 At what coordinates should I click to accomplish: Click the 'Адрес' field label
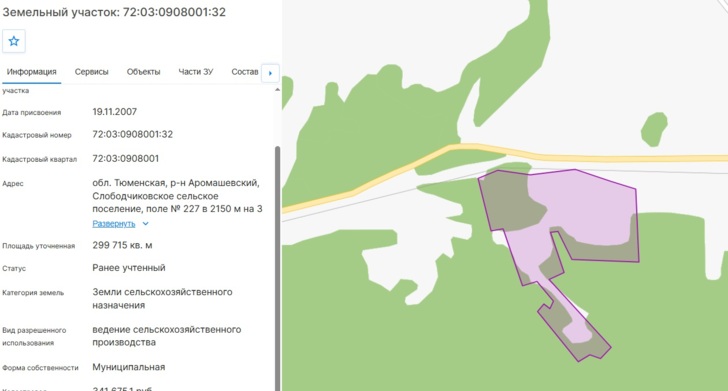click(x=13, y=184)
